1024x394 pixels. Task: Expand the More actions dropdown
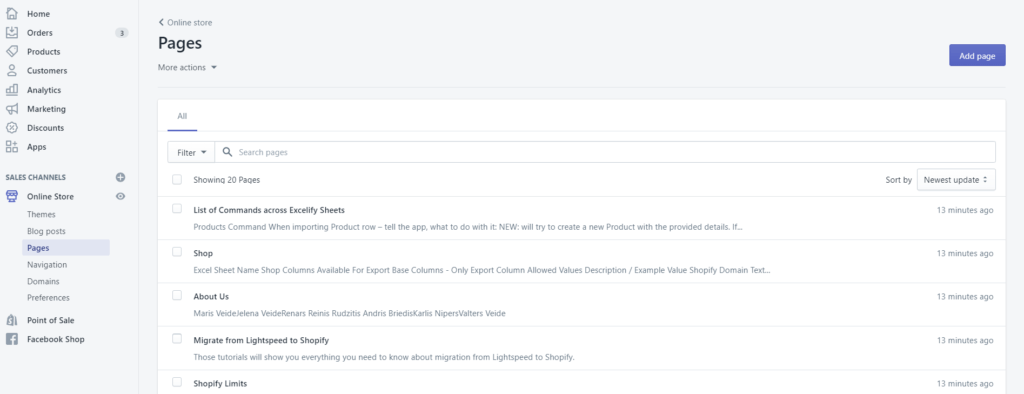(187, 67)
